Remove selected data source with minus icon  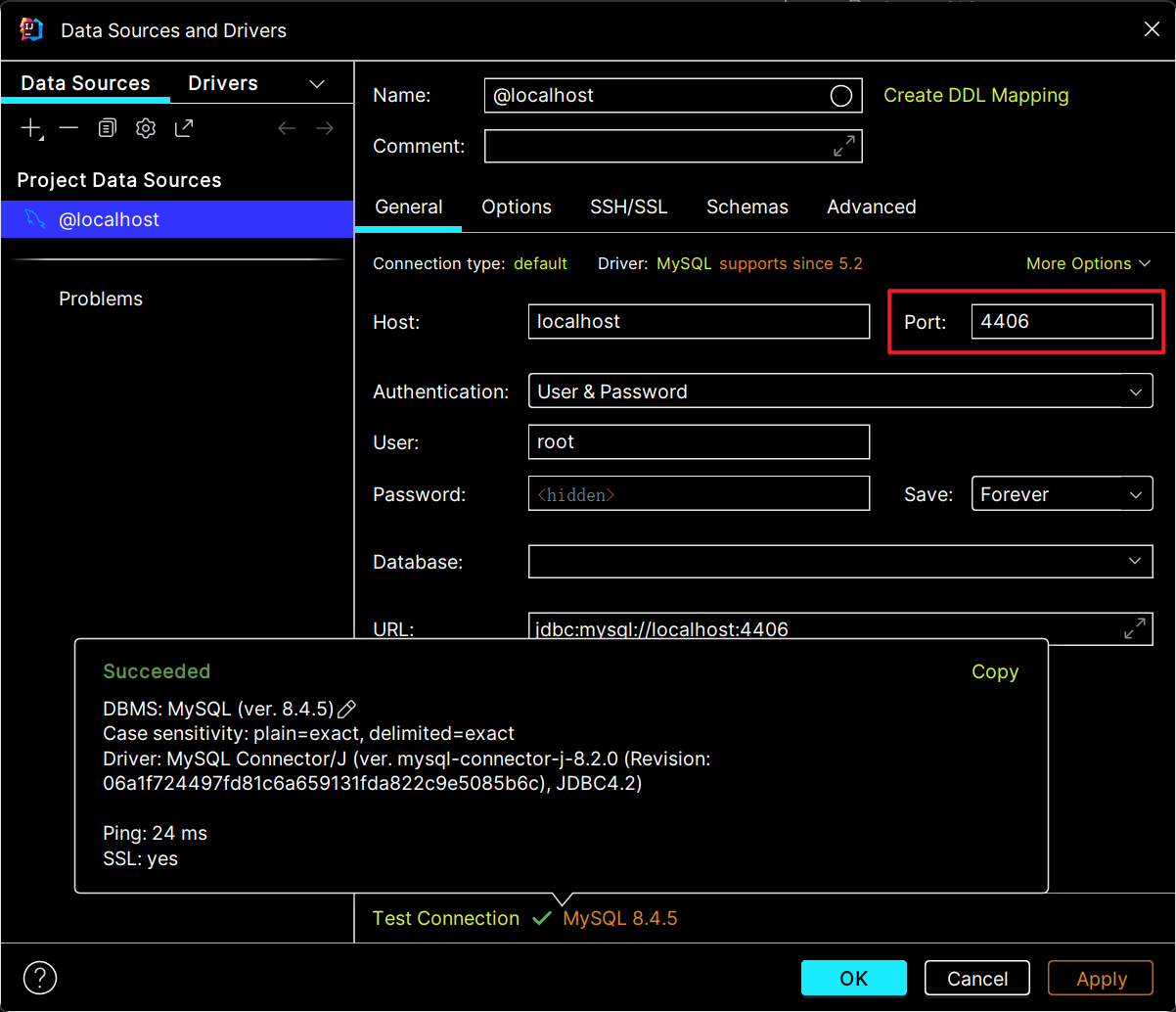coord(68,128)
